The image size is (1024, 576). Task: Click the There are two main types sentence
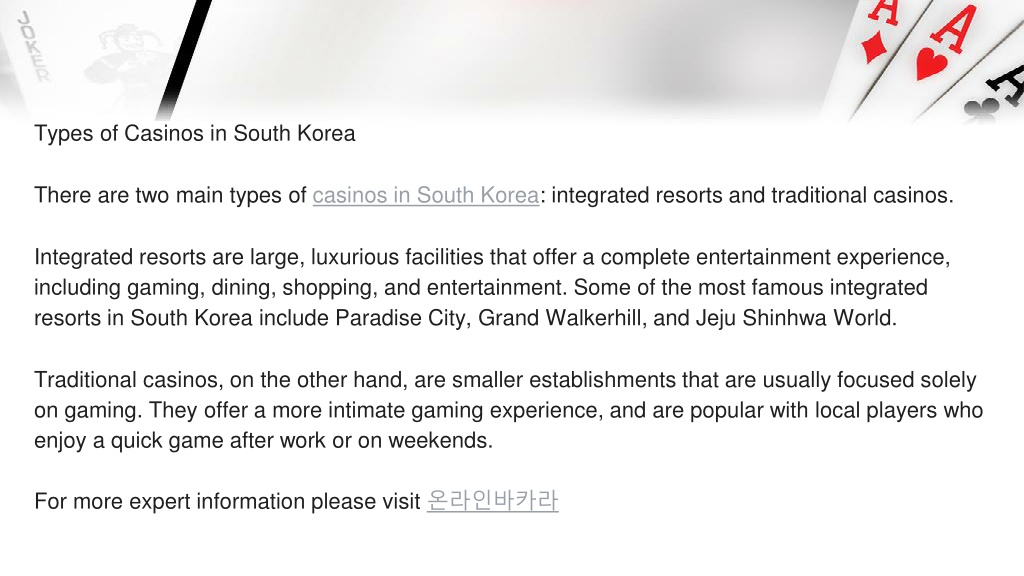click(494, 195)
